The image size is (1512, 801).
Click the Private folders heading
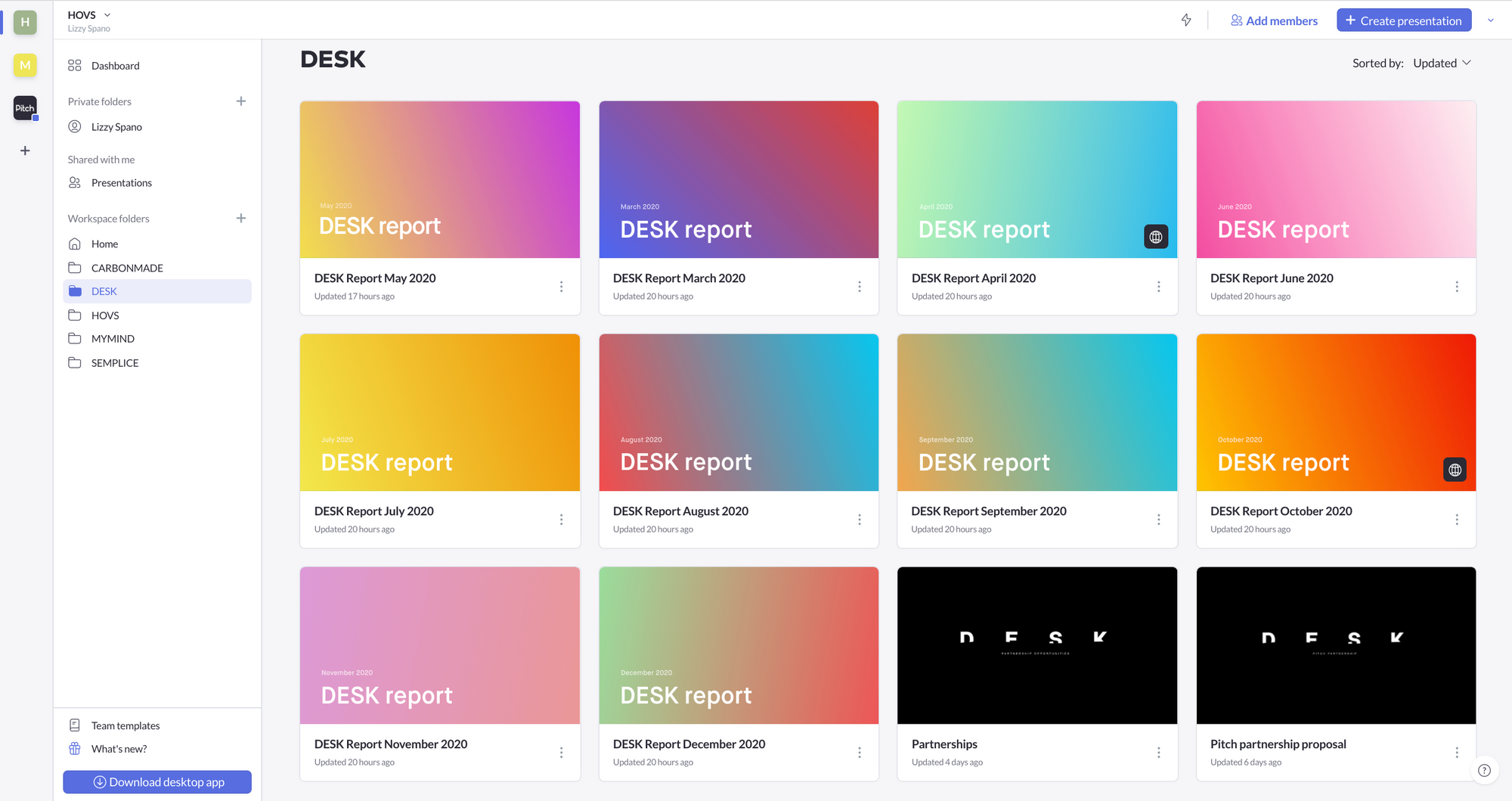click(x=100, y=101)
